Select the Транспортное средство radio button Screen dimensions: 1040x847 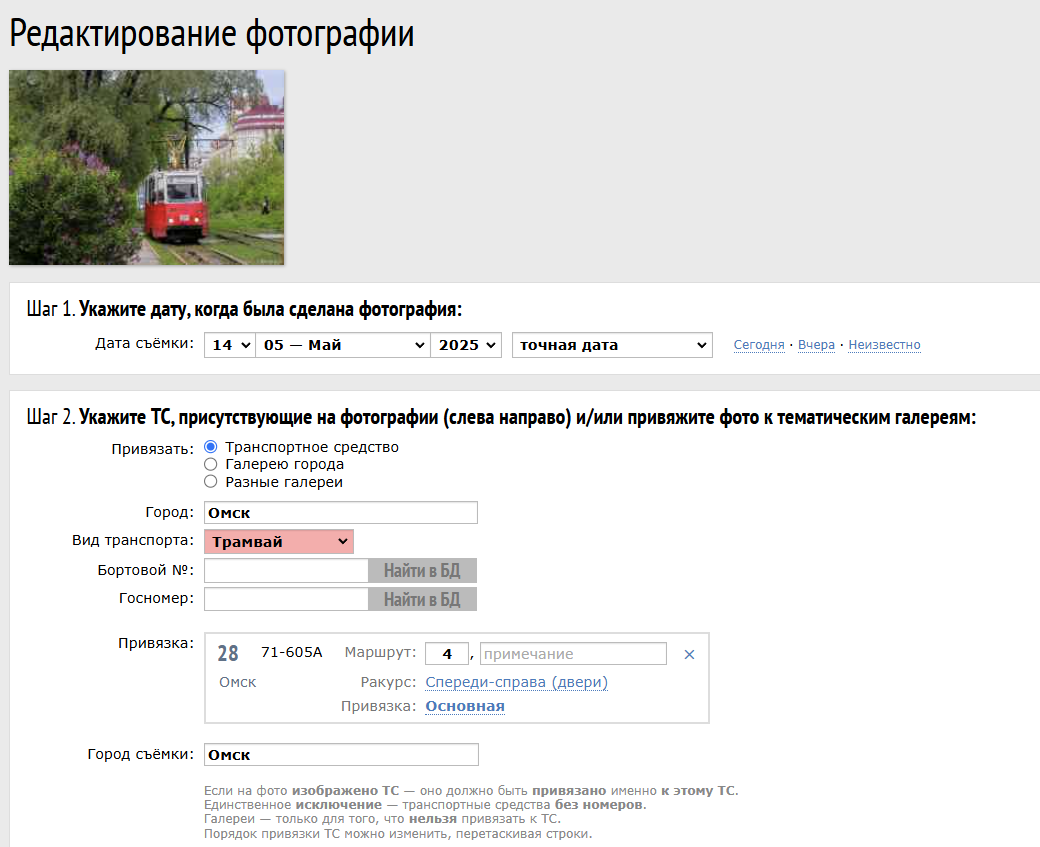point(210,447)
